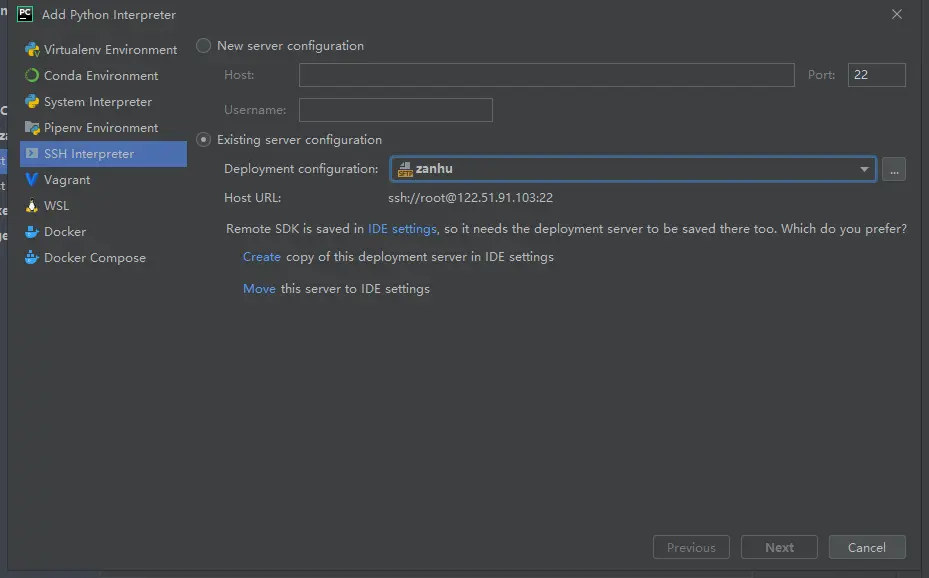Click the Vagrant V icon
Screen dimensions: 929x578
pyautogui.click(x=32, y=179)
